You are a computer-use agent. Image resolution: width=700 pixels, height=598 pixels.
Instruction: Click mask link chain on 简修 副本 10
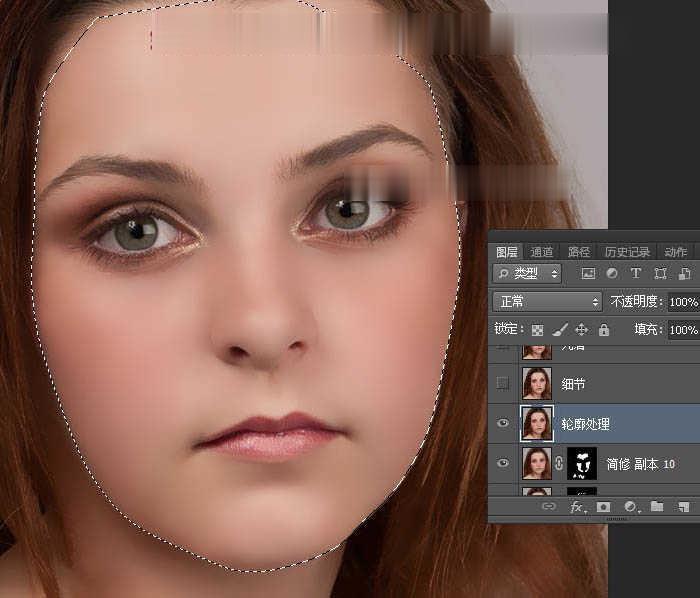(559, 464)
